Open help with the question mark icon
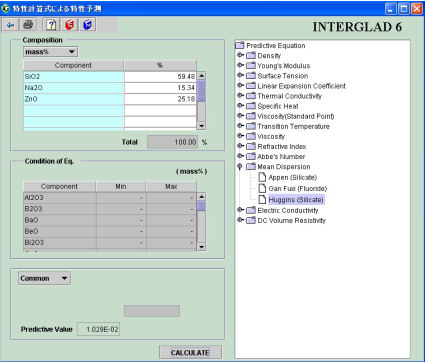This screenshot has height=363, width=425. pyautogui.click(x=51, y=25)
